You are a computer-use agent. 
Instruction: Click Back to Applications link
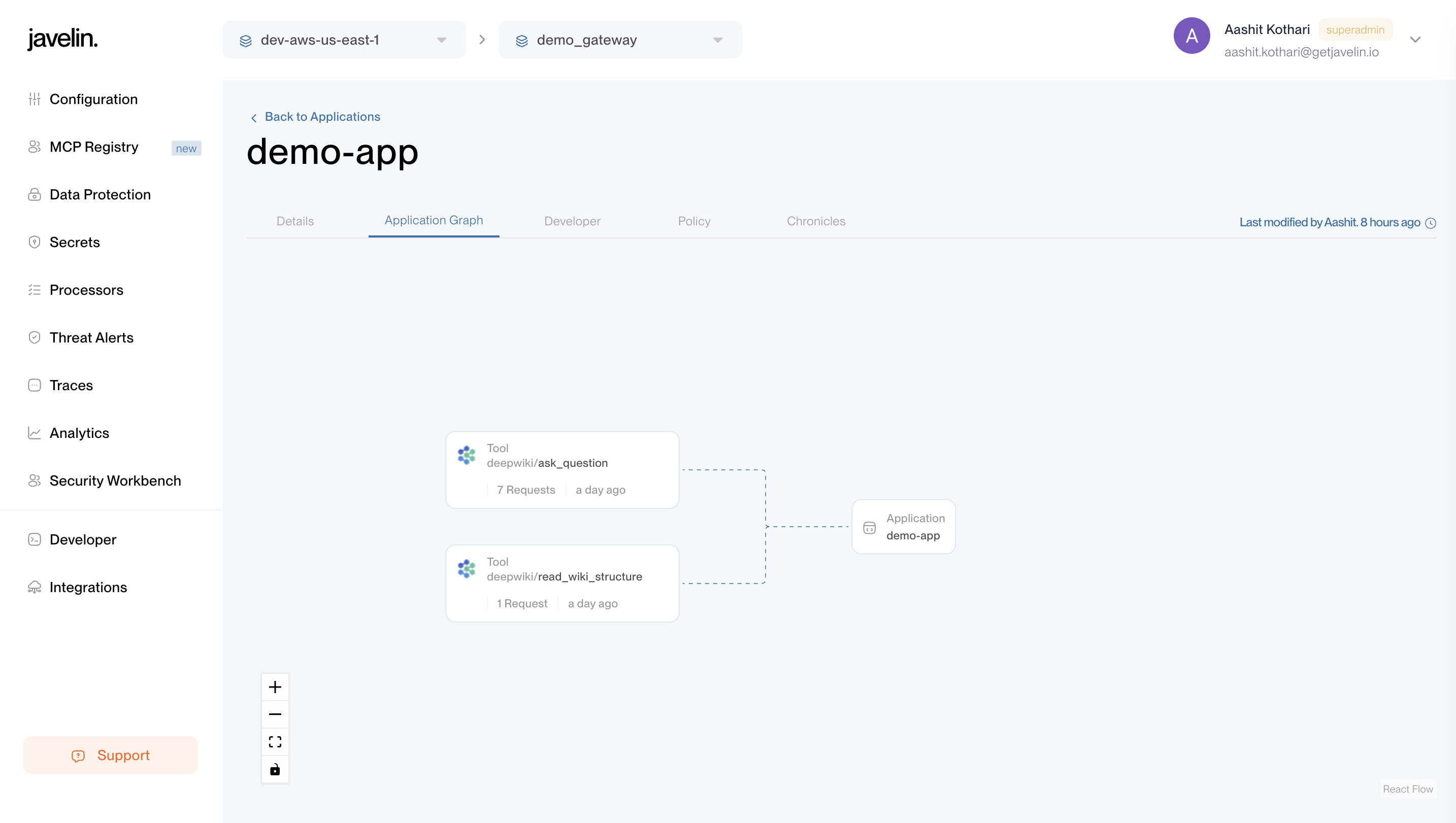pos(322,116)
